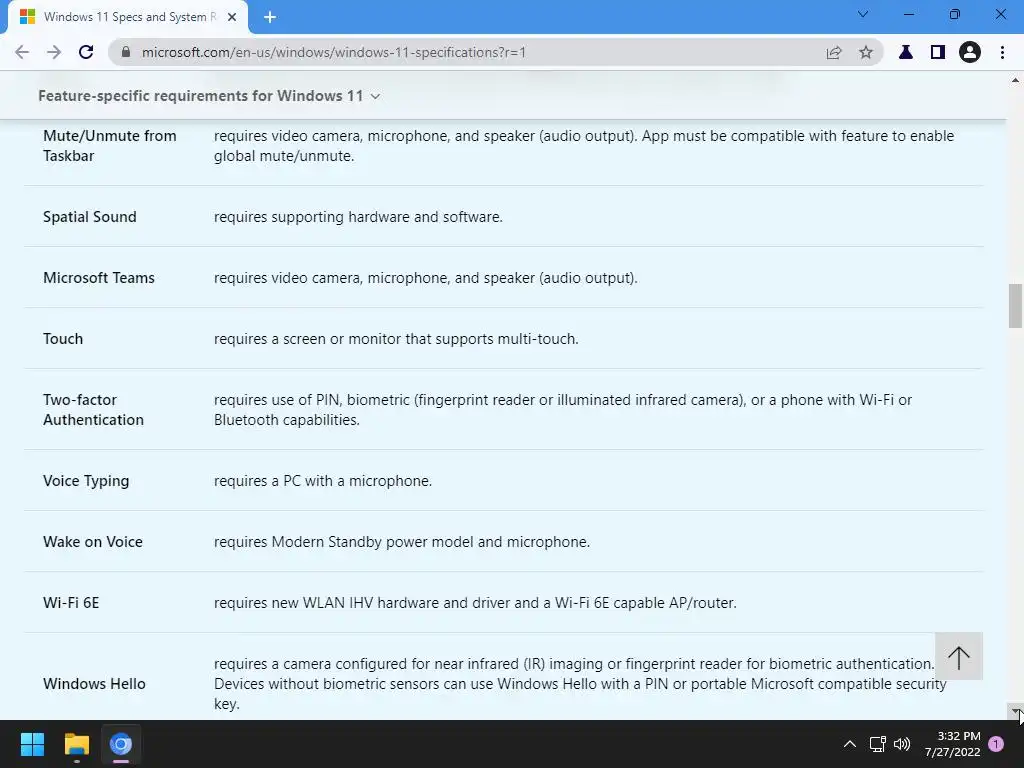1024x768 pixels.
Task: Select the 'Wi-Fi 6E' feature name
Action: (x=71, y=603)
